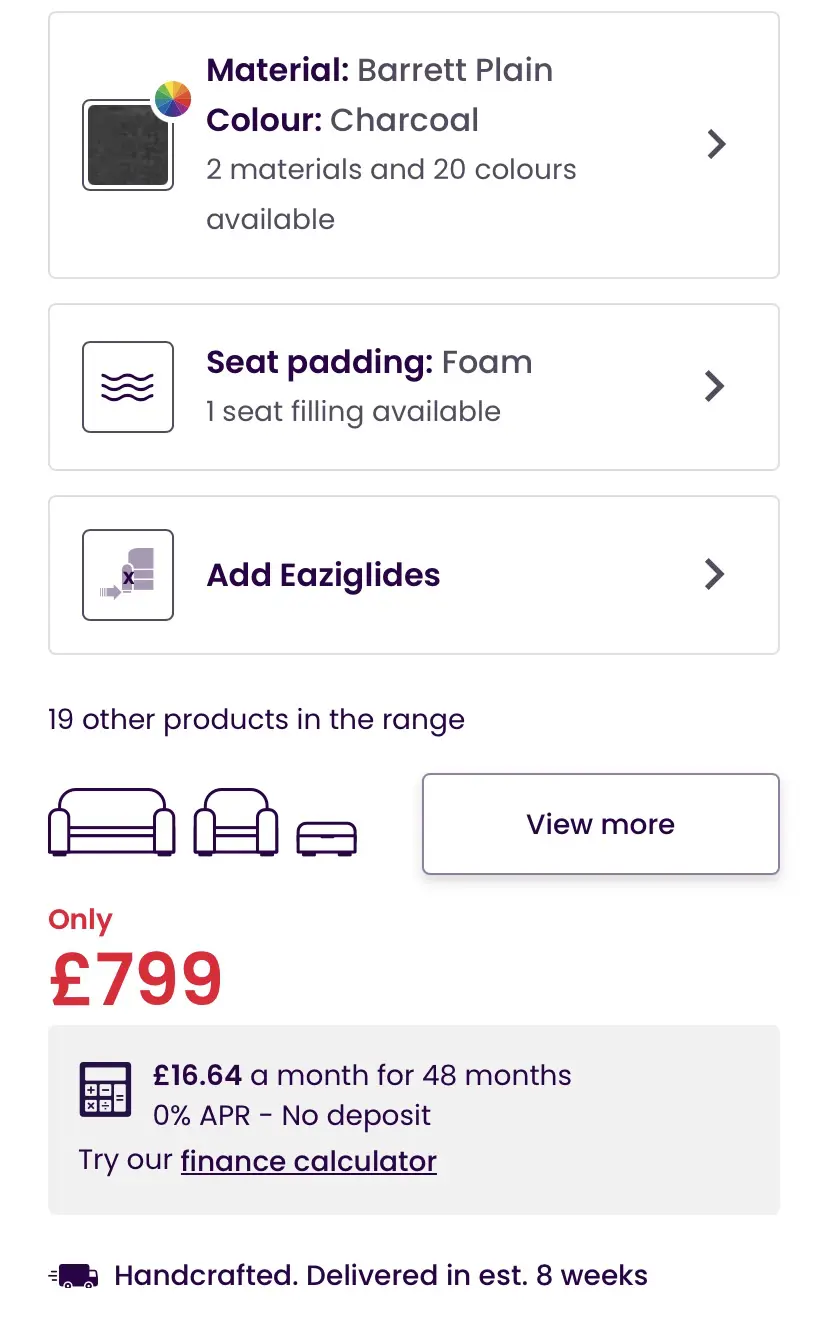Open the Material: Barrett Plain row
Image resolution: width=828 pixels, height=1323 pixels.
(x=380, y=70)
